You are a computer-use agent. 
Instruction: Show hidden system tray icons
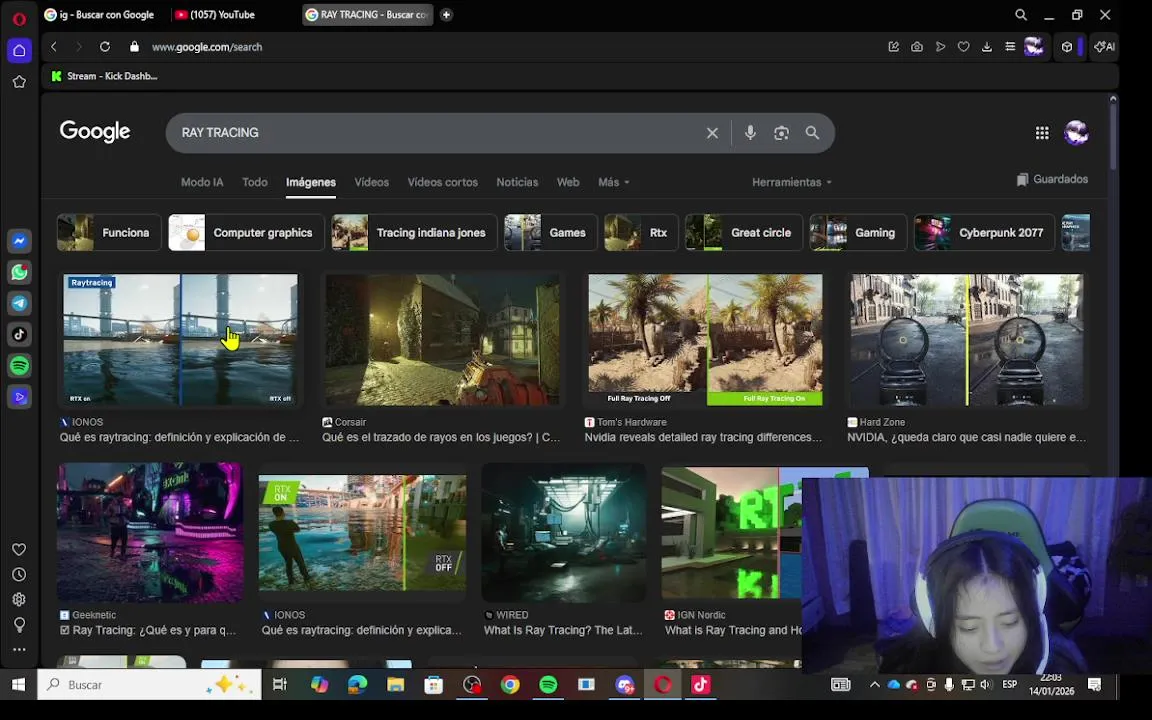pyautogui.click(x=874, y=685)
